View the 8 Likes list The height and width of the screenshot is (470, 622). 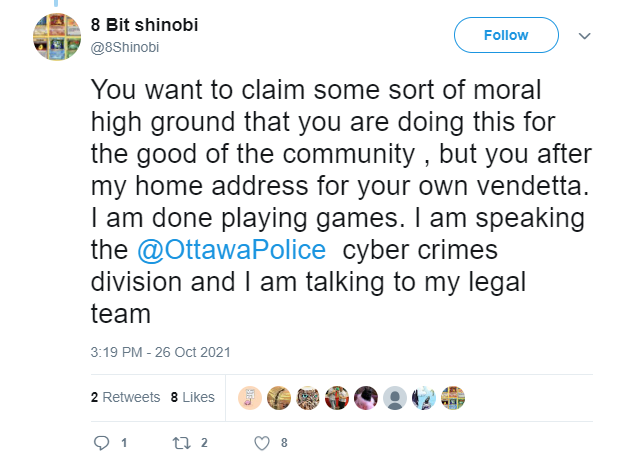click(192, 397)
